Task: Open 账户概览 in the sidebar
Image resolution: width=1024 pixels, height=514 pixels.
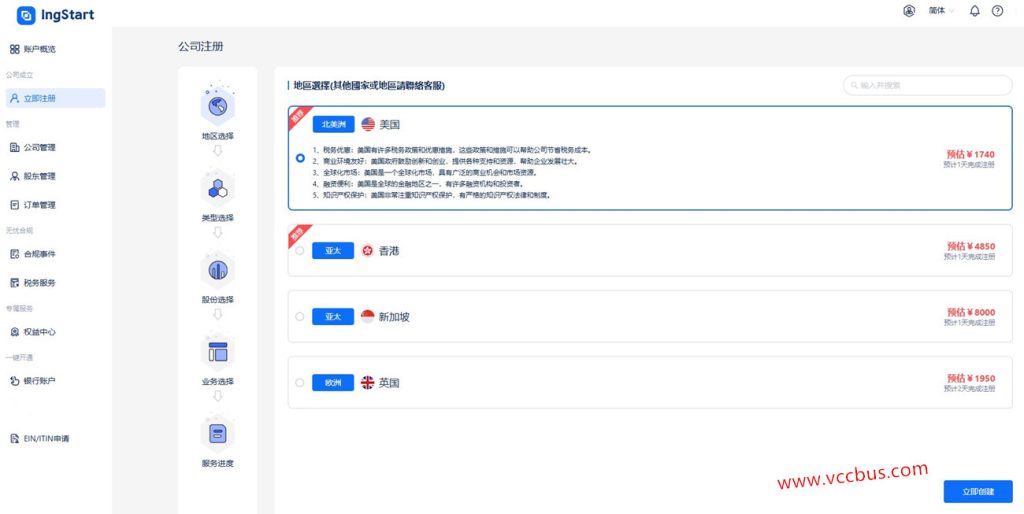Action: (40, 49)
